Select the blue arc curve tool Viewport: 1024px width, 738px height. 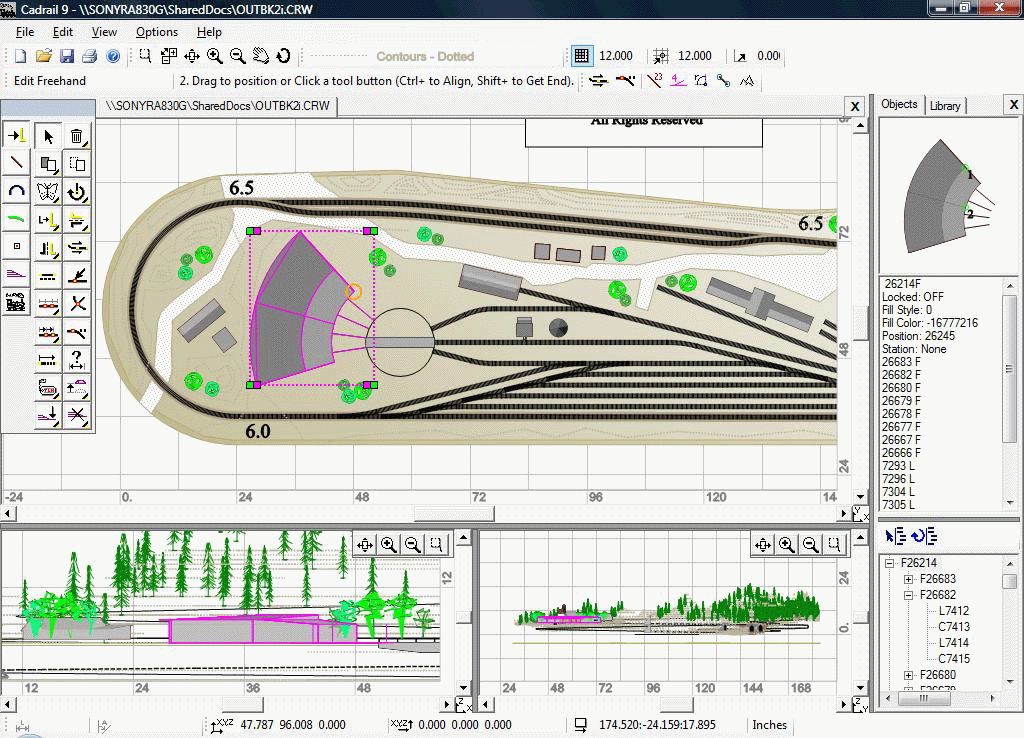coord(17,191)
